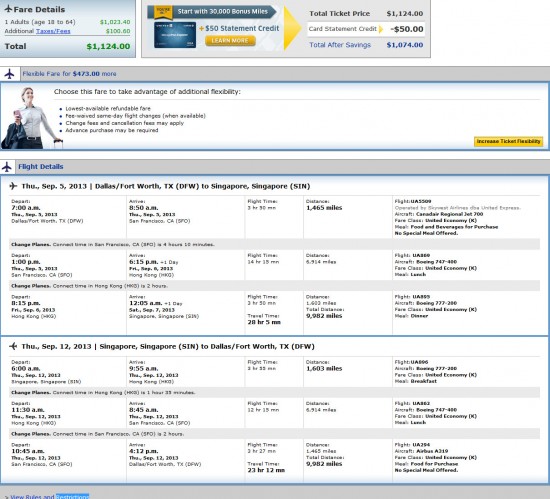Click the outbound plane icon for Sep. 5 flight

[x=13, y=186]
